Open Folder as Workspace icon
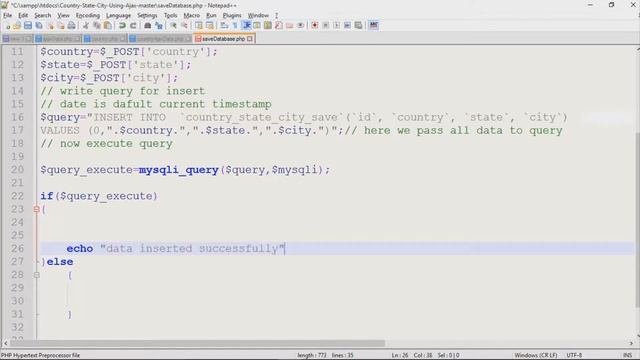The height and width of the screenshot is (360, 640). click(x=289, y=25)
